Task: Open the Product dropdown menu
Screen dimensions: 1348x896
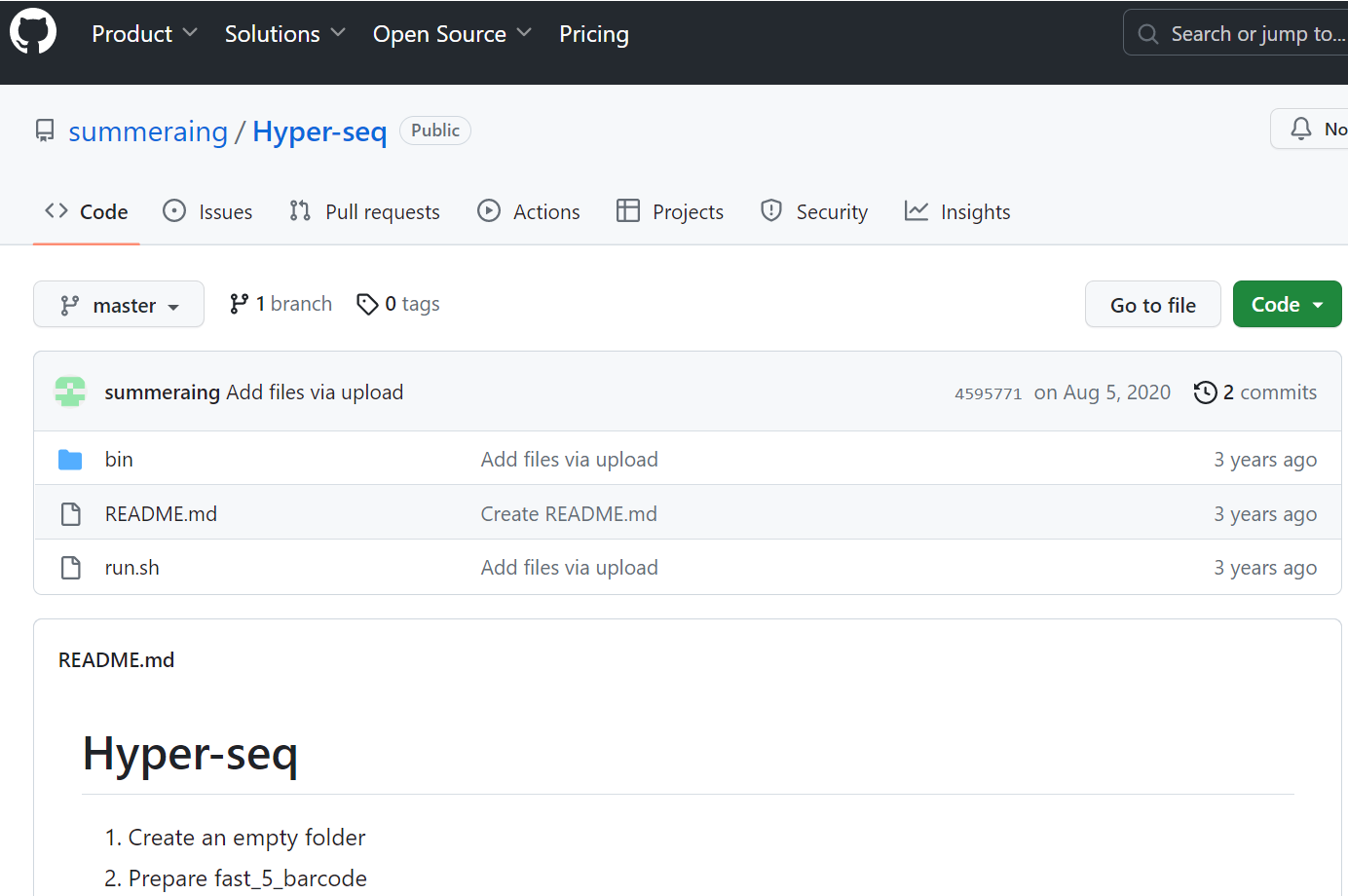Action: (x=144, y=34)
